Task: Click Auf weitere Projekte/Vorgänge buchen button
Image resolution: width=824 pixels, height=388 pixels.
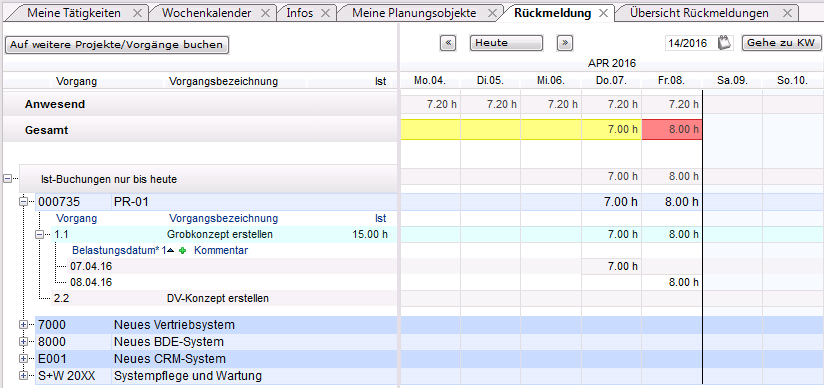Action: point(117,45)
